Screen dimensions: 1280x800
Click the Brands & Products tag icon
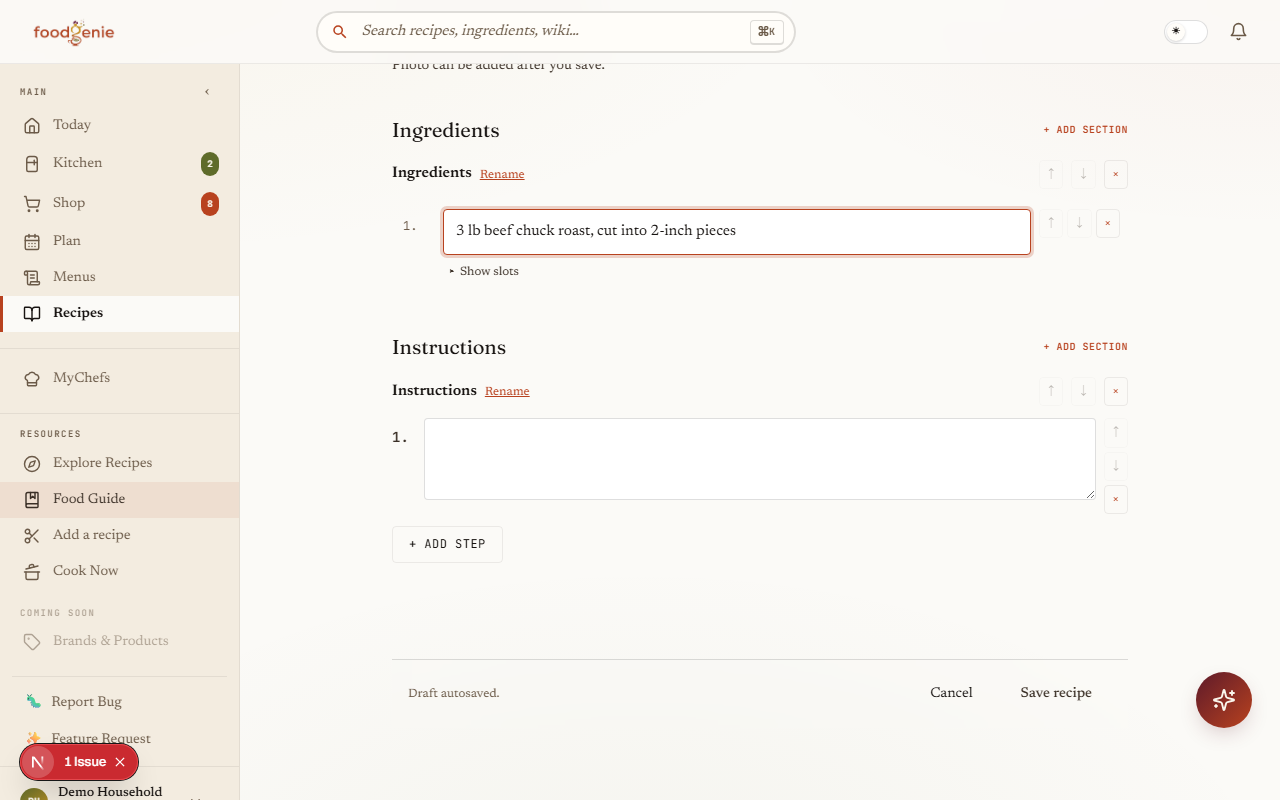point(32,641)
